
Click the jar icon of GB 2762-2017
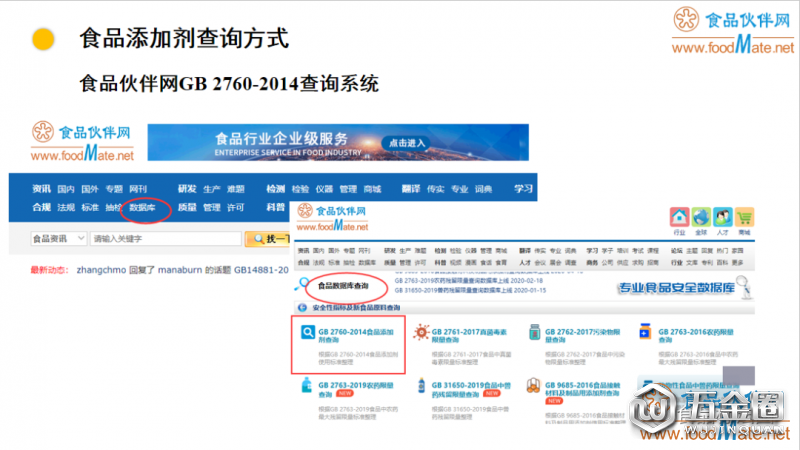pyautogui.click(x=534, y=332)
